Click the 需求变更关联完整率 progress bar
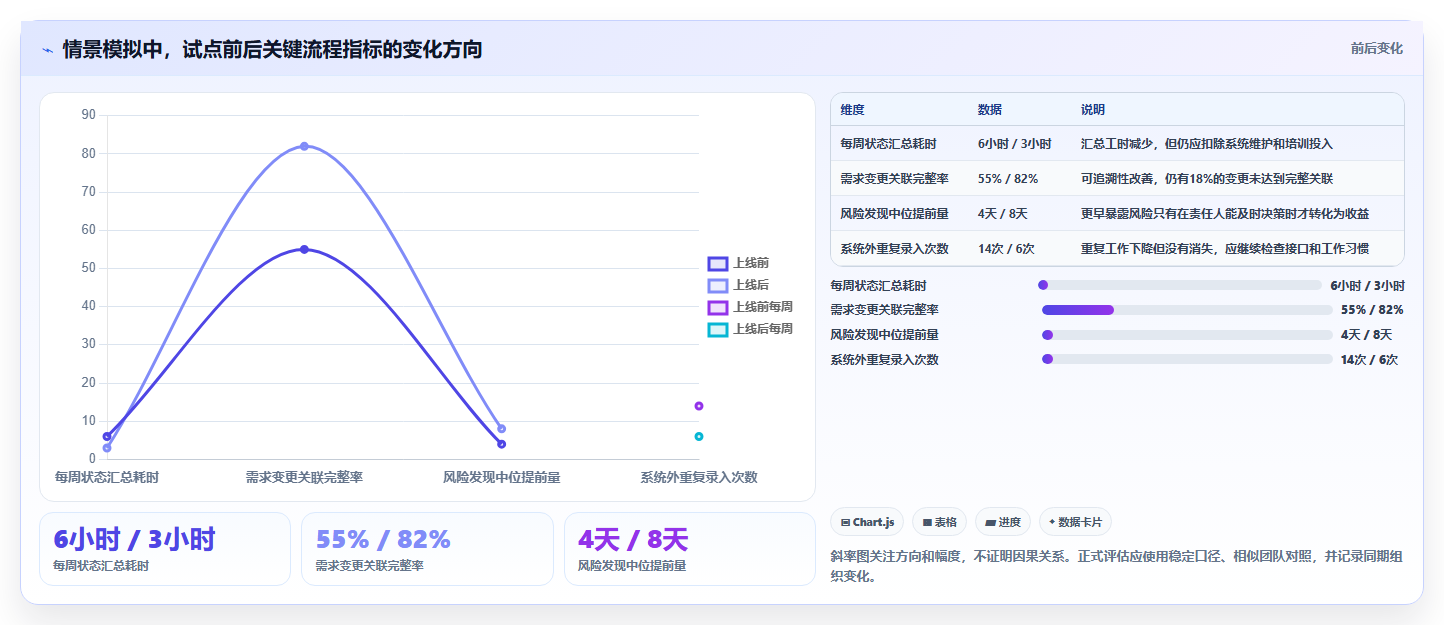Screen dimensions: 1444x625 [1187, 310]
